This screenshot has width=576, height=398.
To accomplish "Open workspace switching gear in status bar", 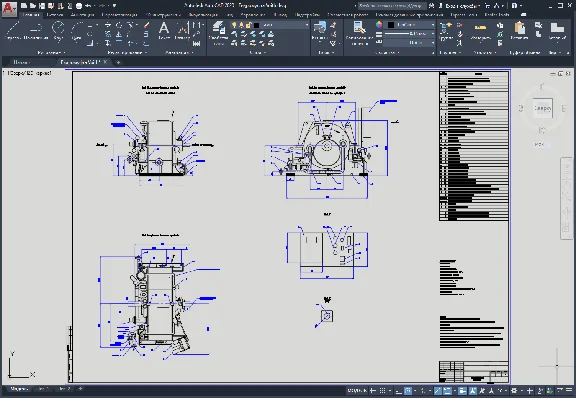I will [514, 391].
